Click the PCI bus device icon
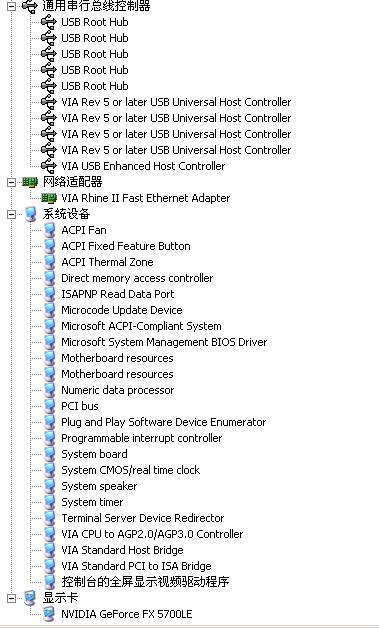Image resolution: width=379 pixels, height=628 pixels. 49,406
